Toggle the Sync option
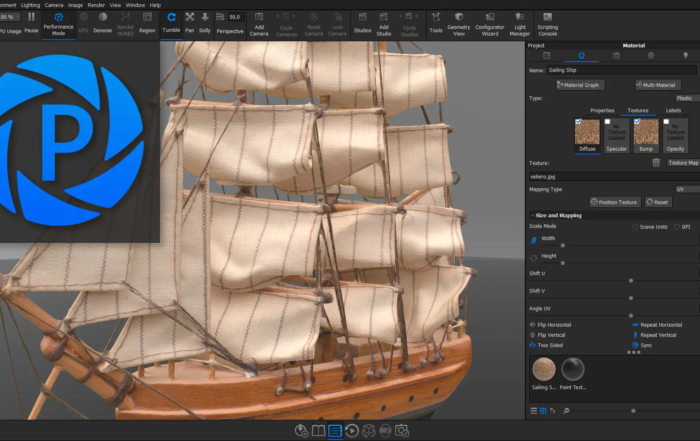The height and width of the screenshot is (441, 700). (x=642, y=345)
